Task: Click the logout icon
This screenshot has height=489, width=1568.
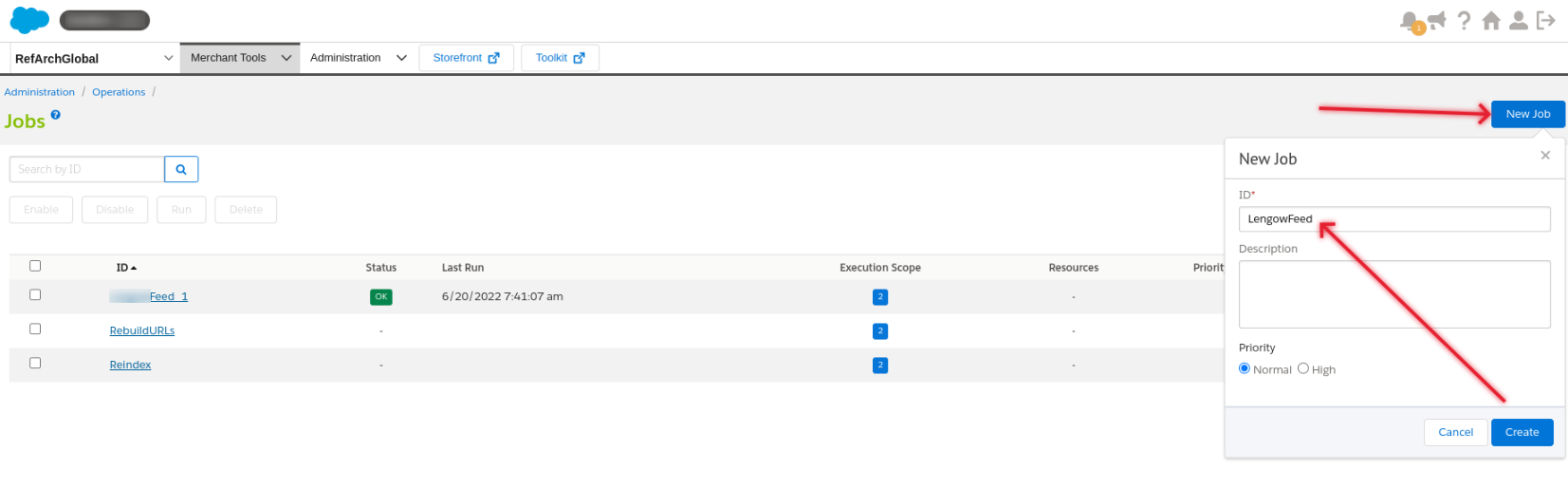Action: tap(1546, 20)
